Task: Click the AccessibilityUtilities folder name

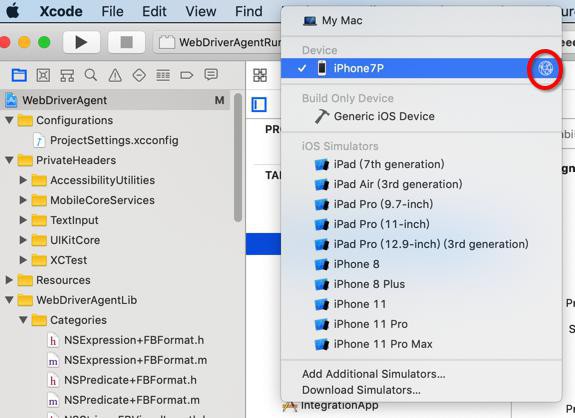Action: click(102, 180)
